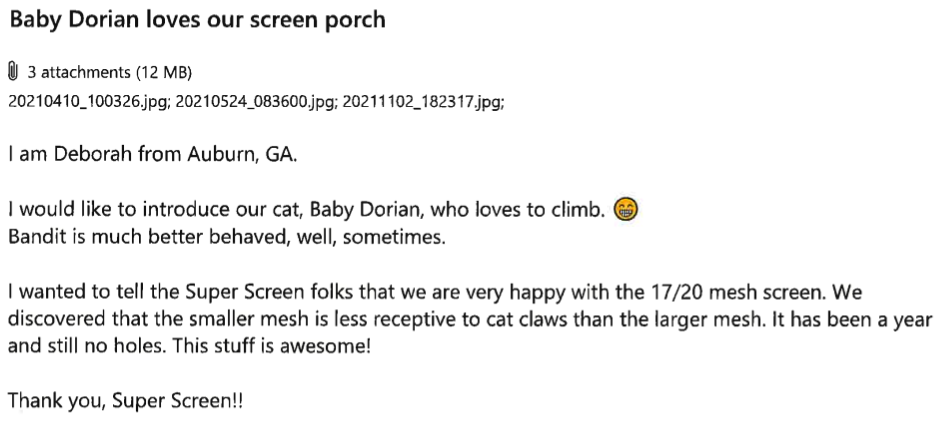
Task: Click the line starting 'discovered that the smaller mesh'
Action: (470, 321)
